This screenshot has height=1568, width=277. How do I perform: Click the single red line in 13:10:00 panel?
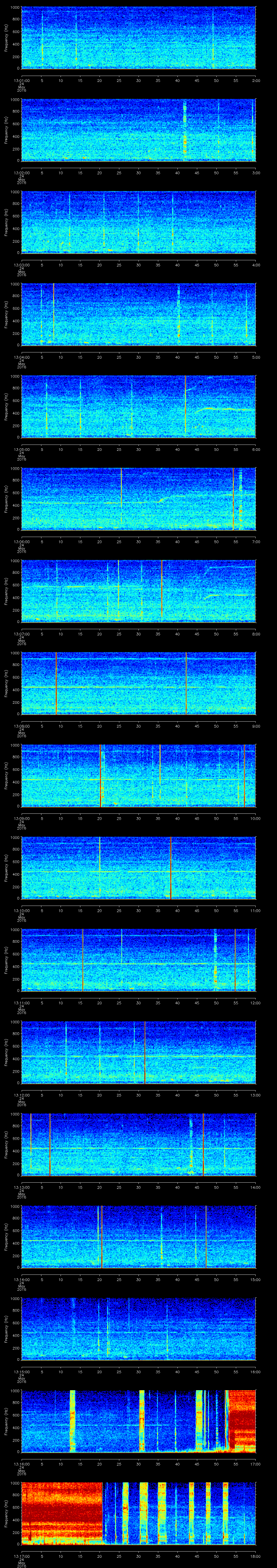(x=171, y=868)
